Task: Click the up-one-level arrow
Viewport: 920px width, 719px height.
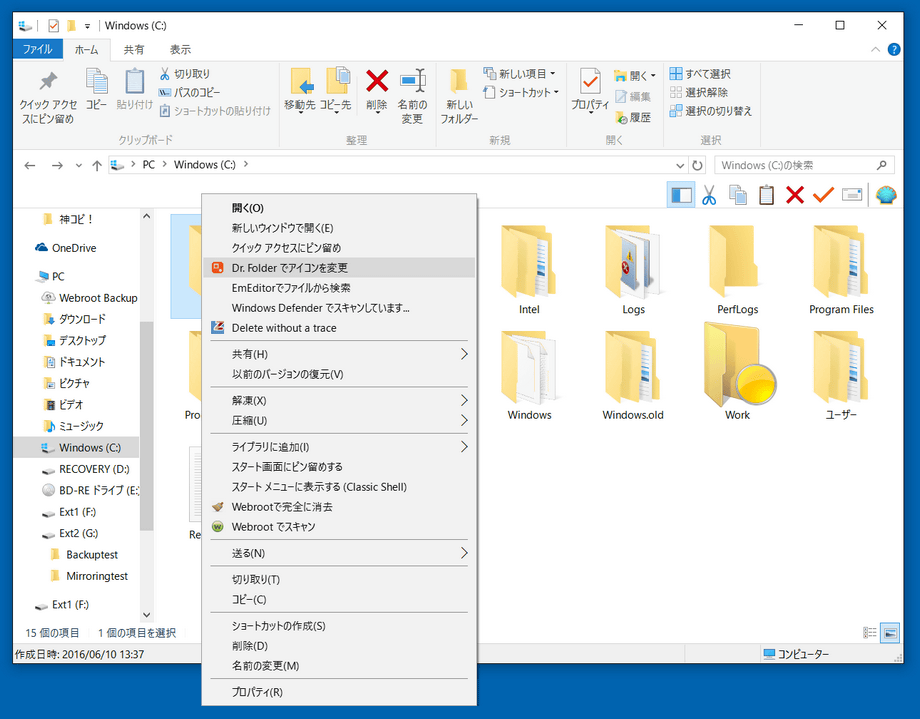Action: tap(97, 166)
